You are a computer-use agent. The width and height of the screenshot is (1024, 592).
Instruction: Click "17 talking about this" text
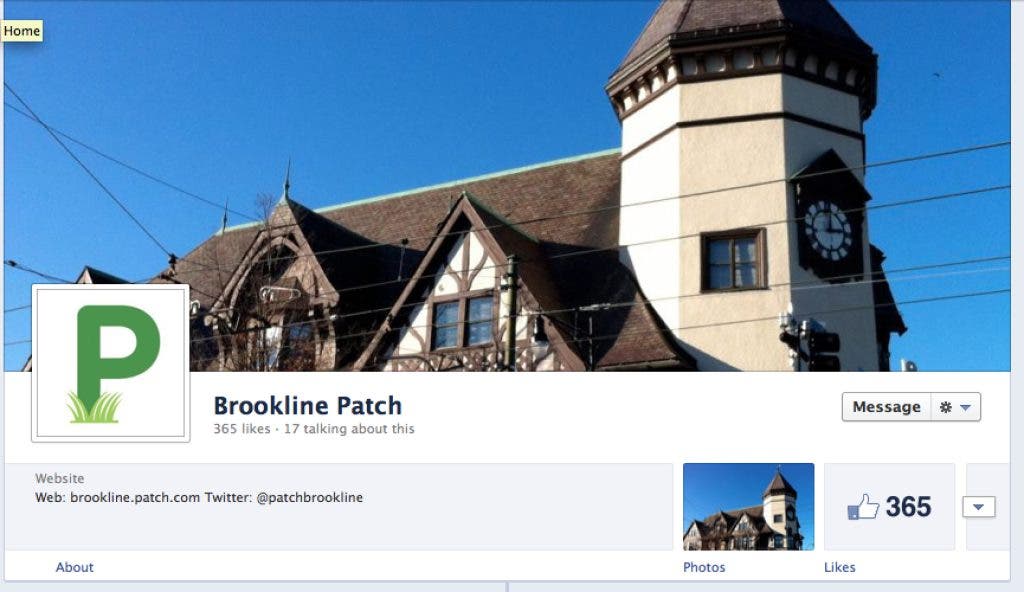point(349,429)
